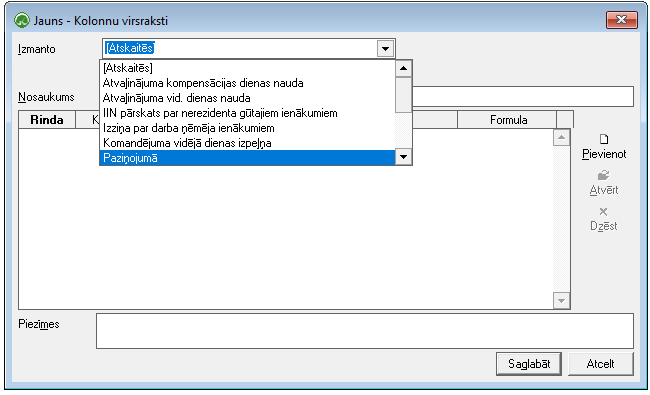Click the Pievienot button label
This screenshot has height=395, width=650.
pyautogui.click(x=604, y=154)
